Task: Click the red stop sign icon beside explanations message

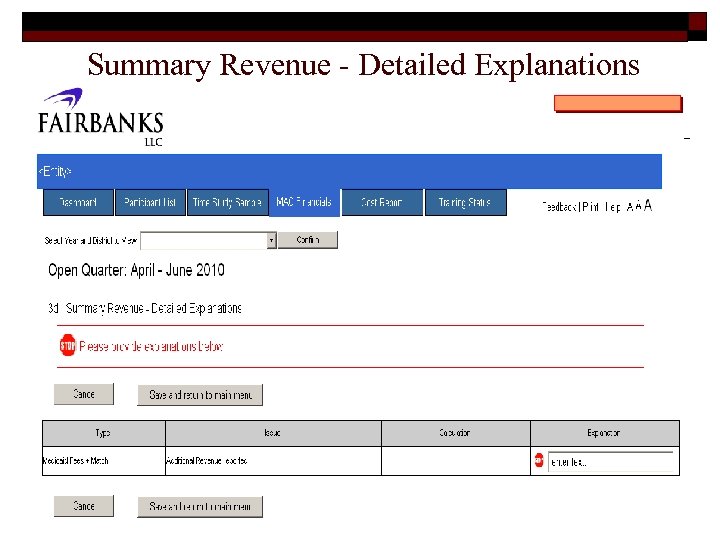Action: click(x=68, y=345)
